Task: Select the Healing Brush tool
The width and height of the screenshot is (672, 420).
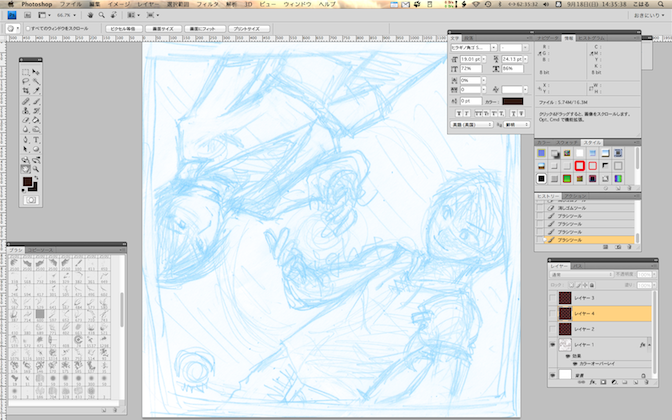Action: [26, 102]
